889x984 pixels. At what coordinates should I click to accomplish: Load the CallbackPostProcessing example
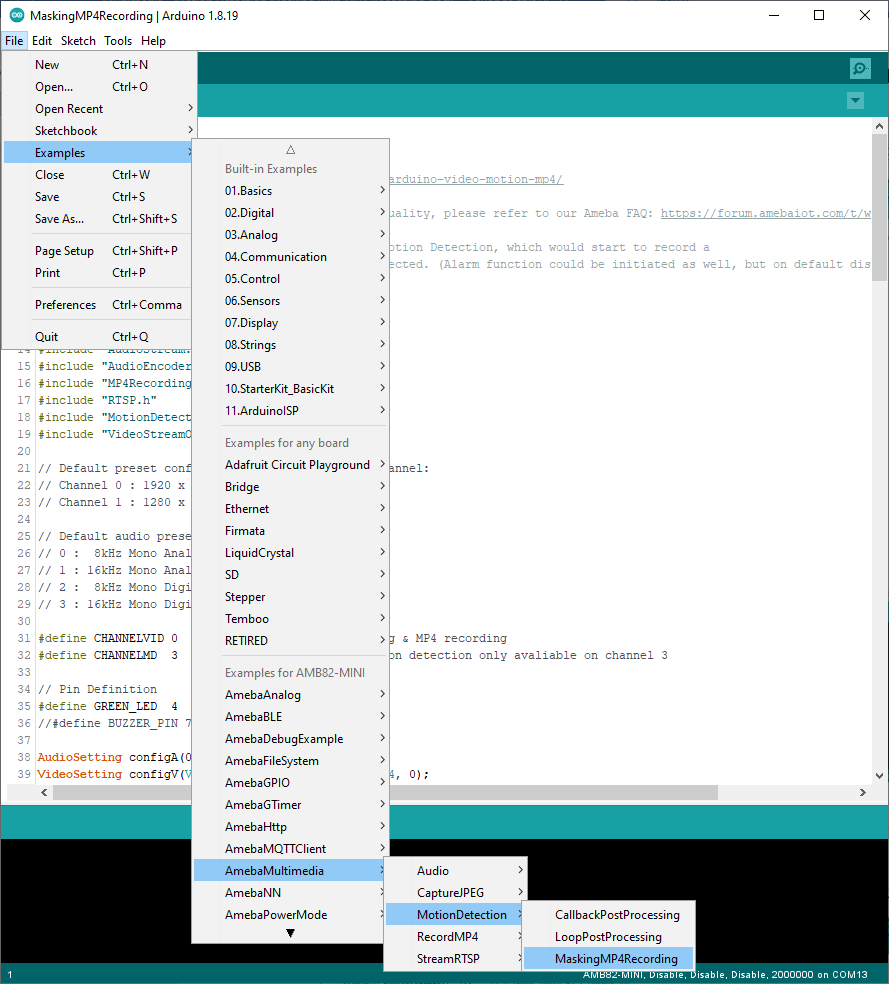point(609,914)
